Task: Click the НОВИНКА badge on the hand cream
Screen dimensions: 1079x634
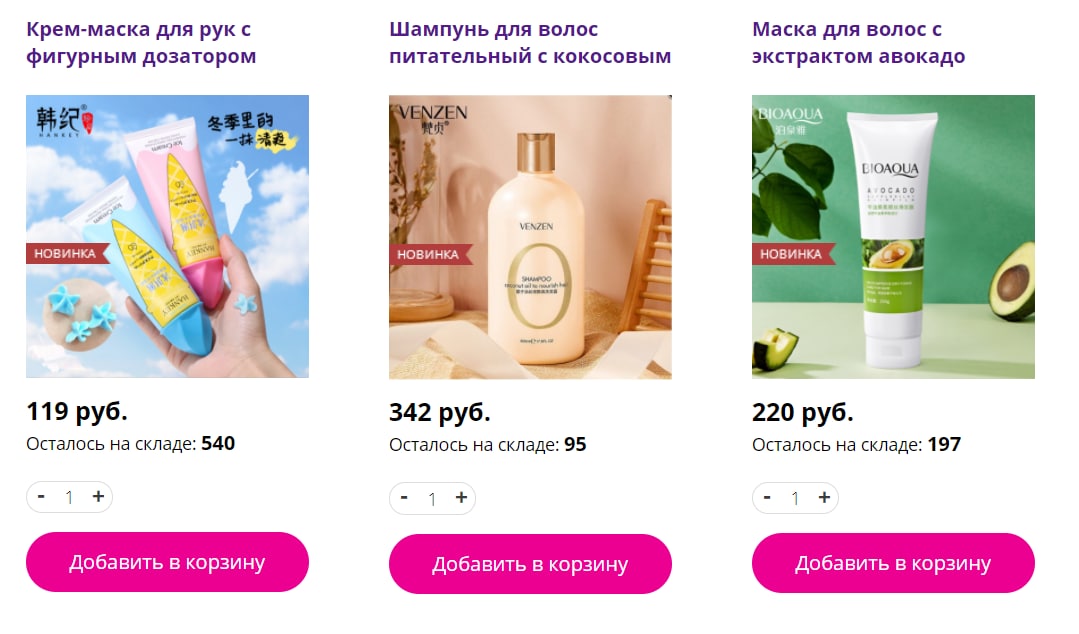Action: [67, 253]
